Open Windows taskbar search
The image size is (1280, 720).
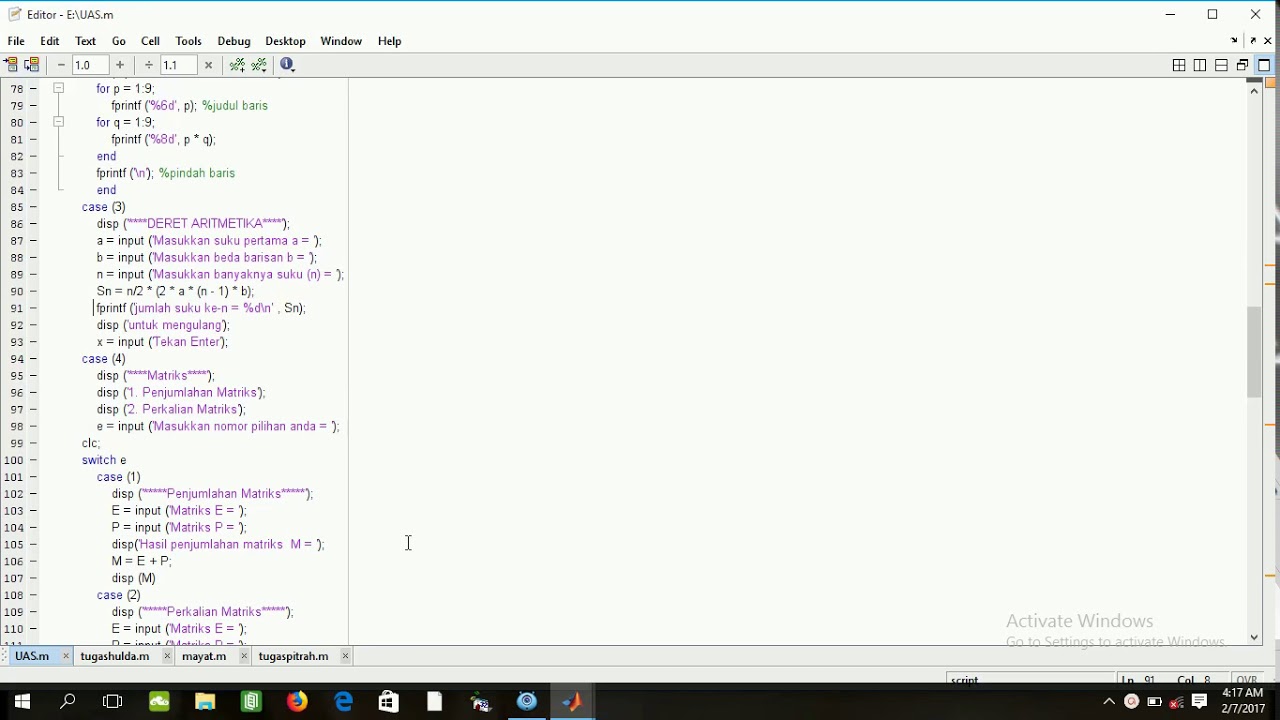click(68, 702)
